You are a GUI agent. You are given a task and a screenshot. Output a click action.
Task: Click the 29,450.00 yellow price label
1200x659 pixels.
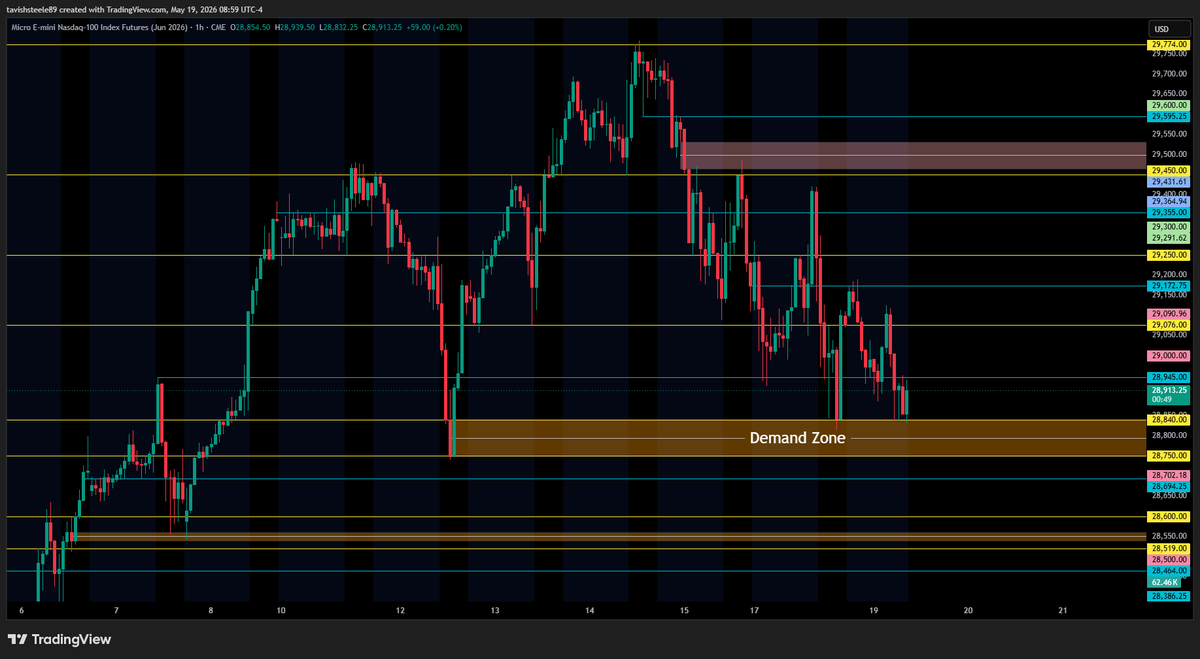[1168, 171]
